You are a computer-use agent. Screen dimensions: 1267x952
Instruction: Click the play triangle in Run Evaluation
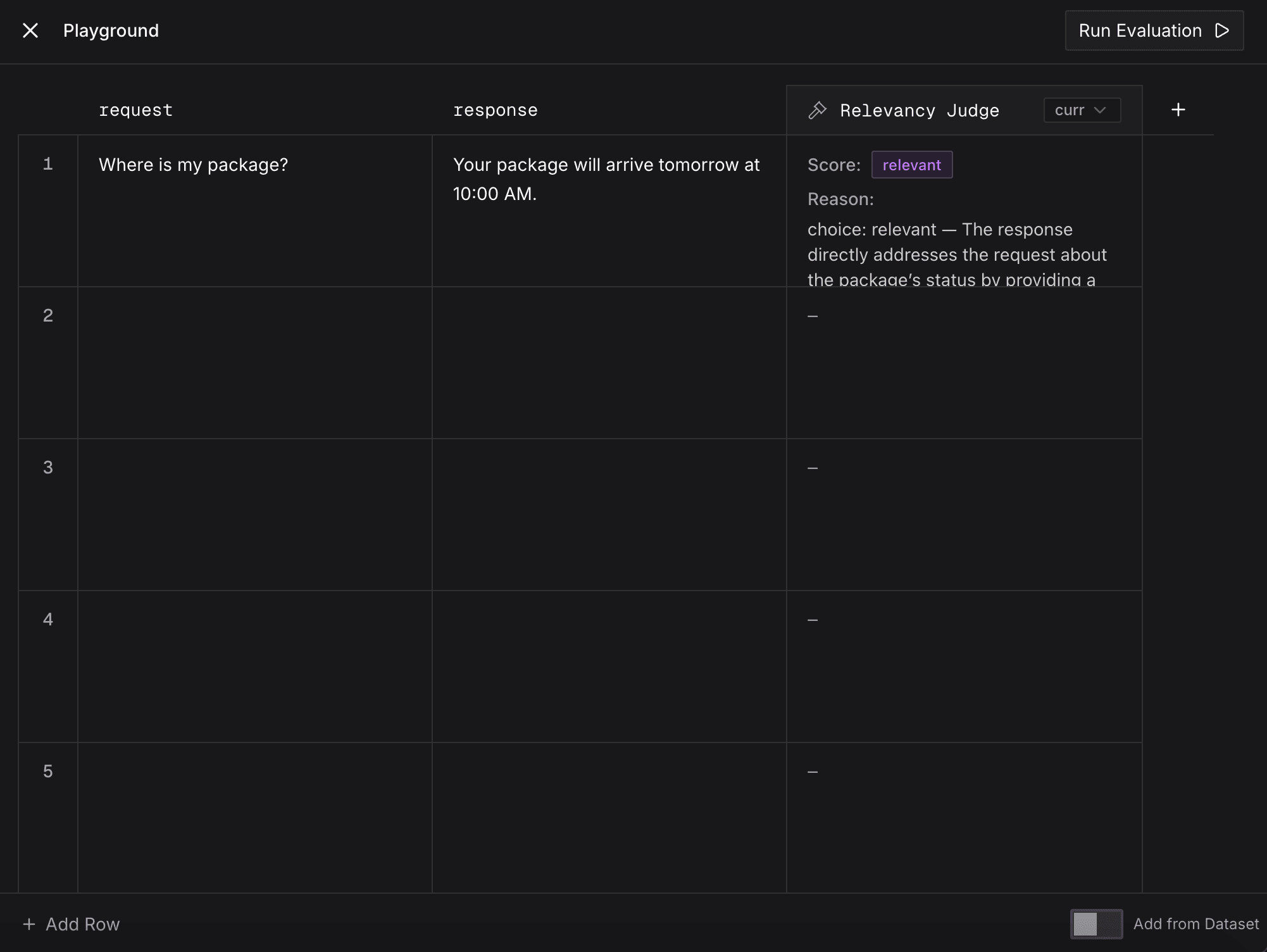point(1222,30)
